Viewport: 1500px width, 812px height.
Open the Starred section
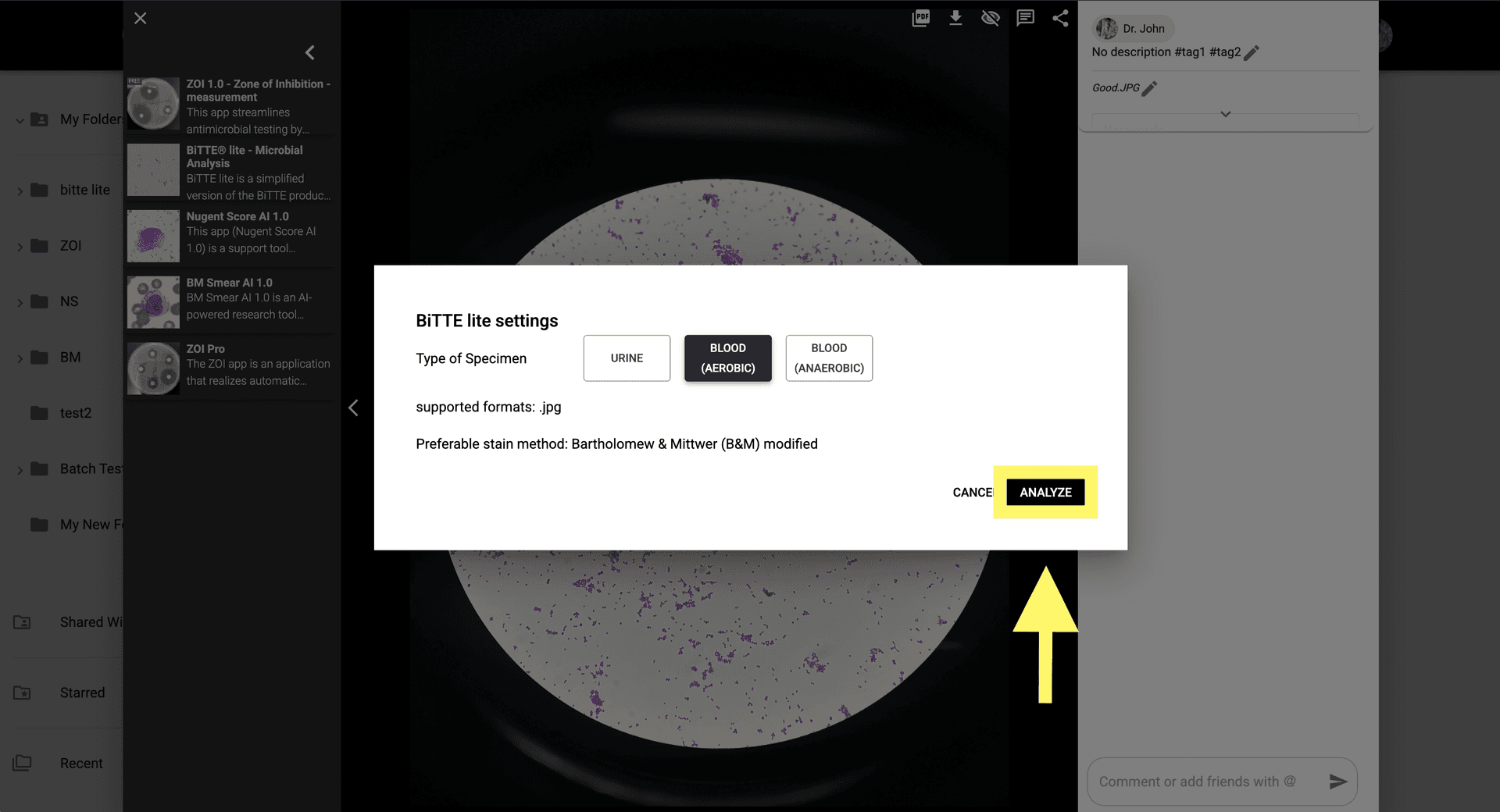coord(82,692)
